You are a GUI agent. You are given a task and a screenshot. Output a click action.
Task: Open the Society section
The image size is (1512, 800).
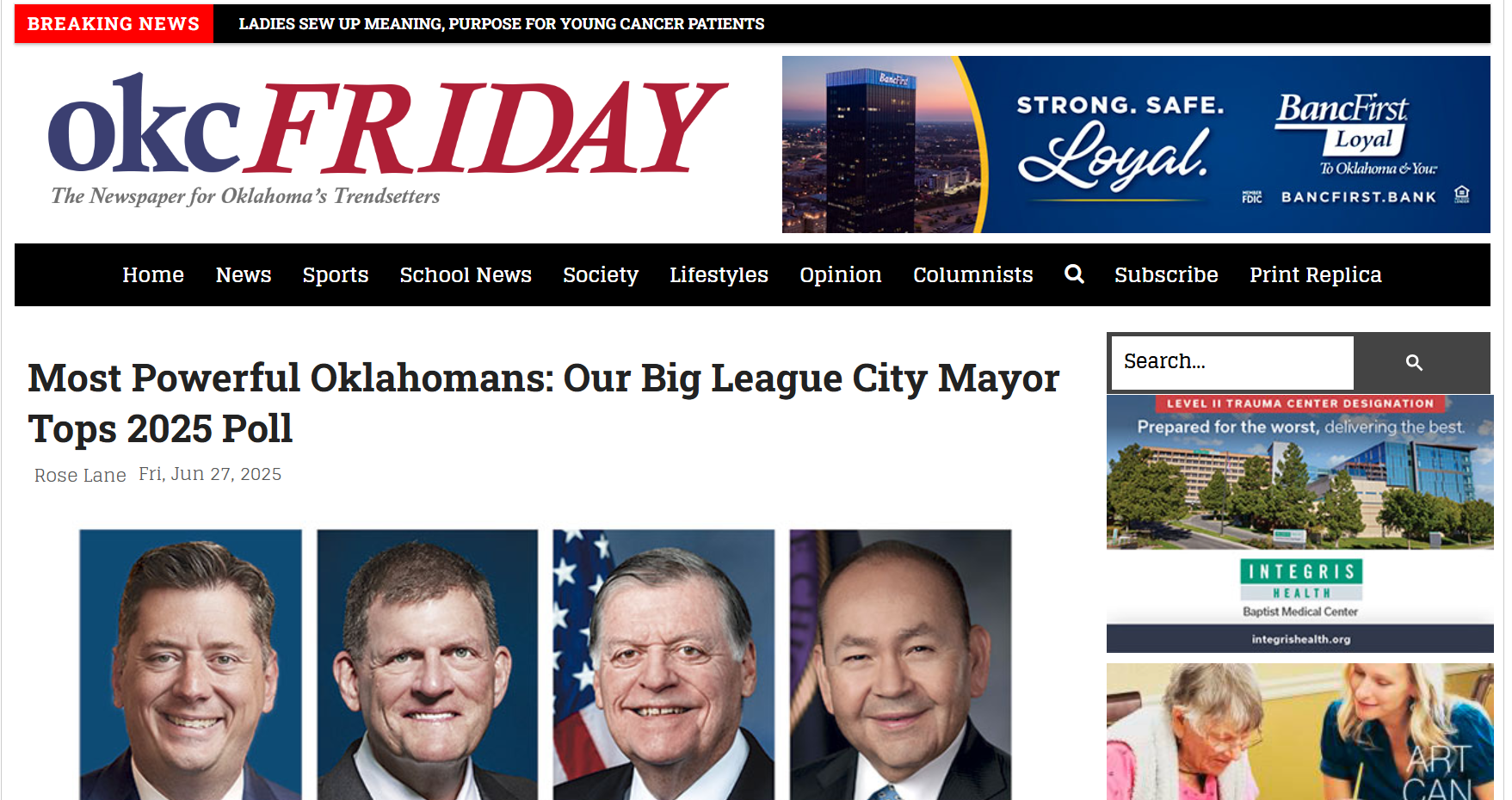[x=601, y=274]
